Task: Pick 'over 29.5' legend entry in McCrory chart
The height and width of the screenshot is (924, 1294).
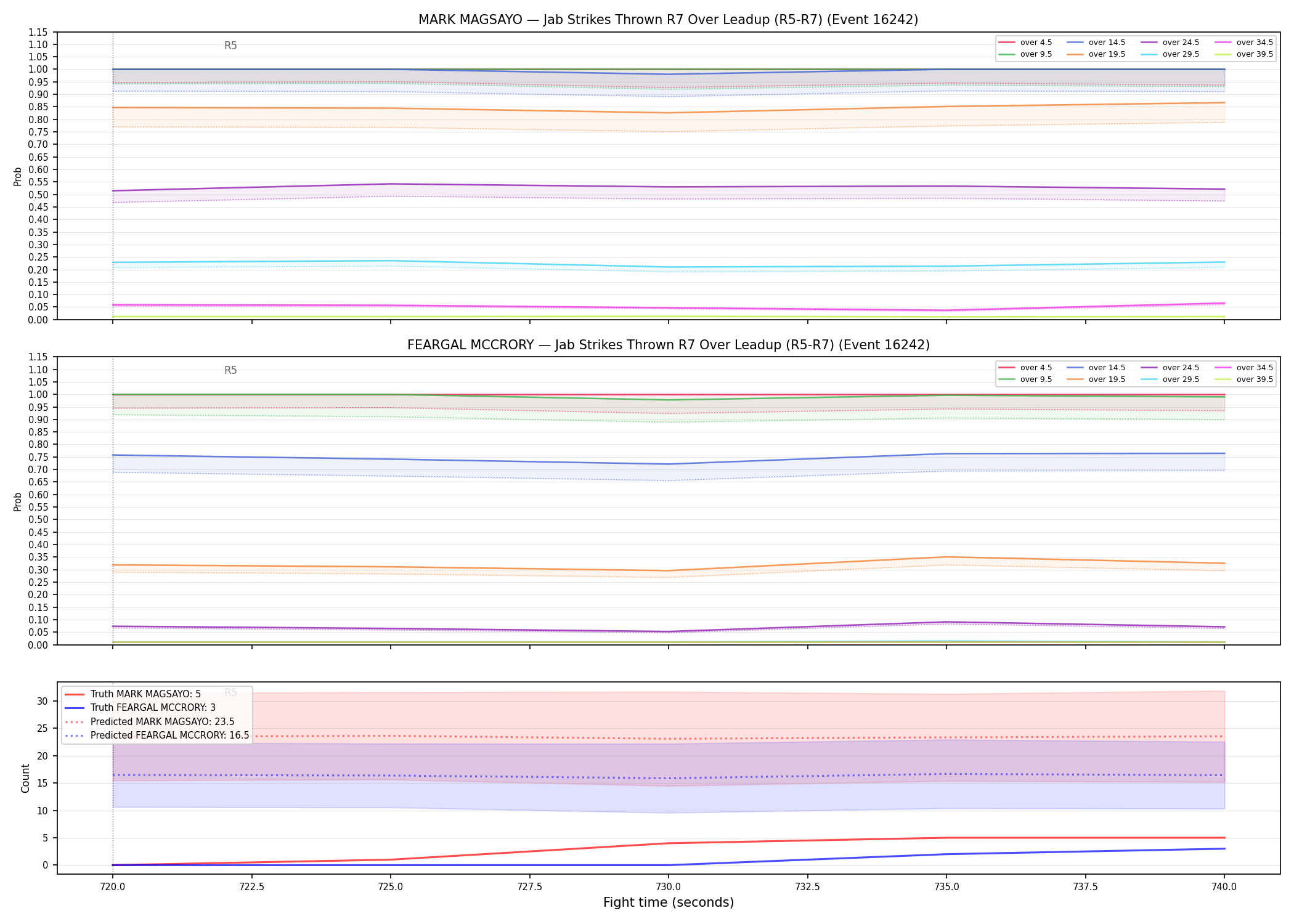Action: pos(1170,379)
